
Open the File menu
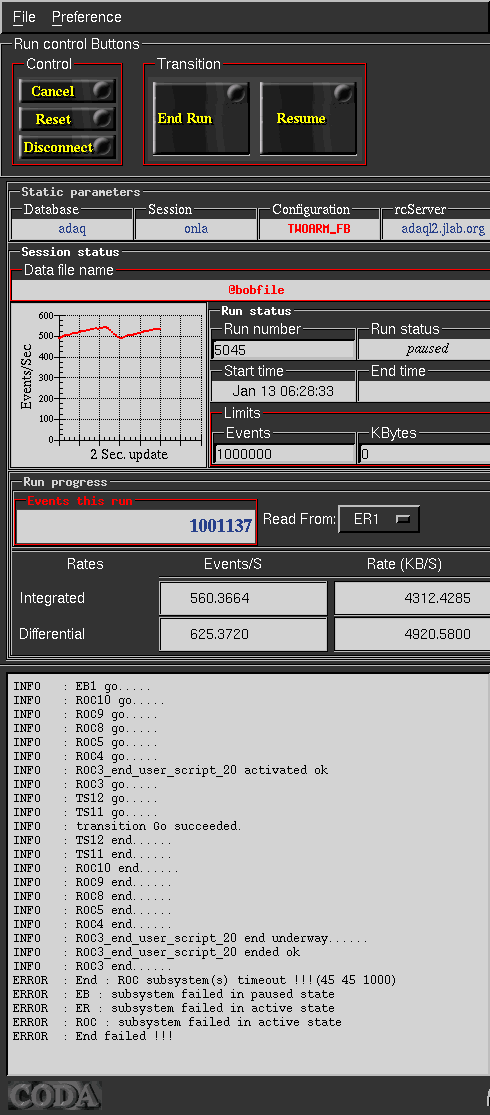24,17
